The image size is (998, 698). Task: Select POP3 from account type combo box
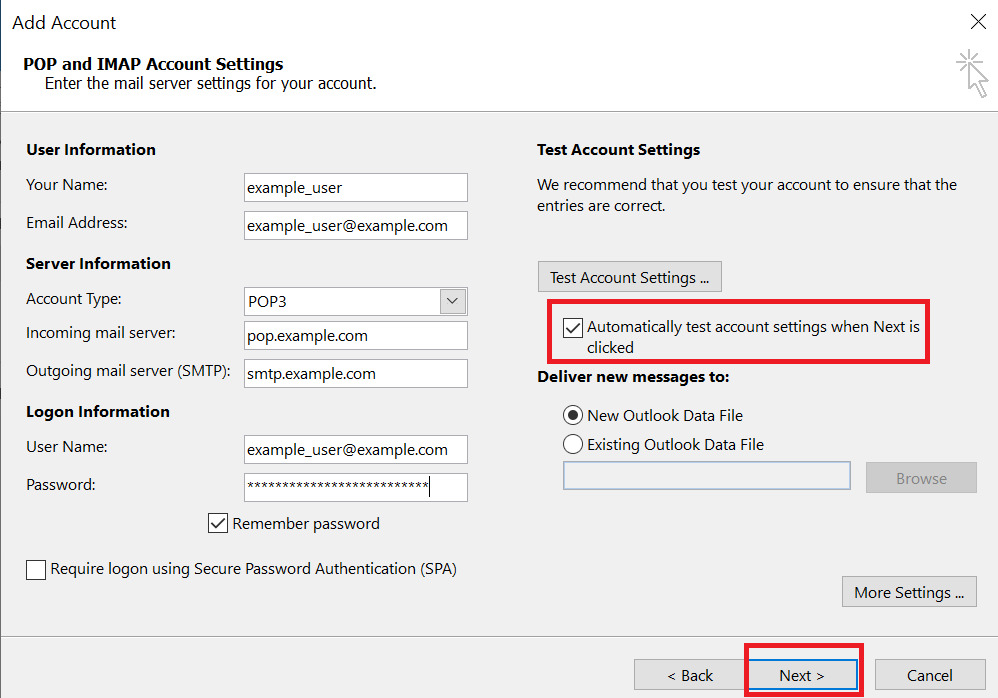pyautogui.click(x=355, y=301)
